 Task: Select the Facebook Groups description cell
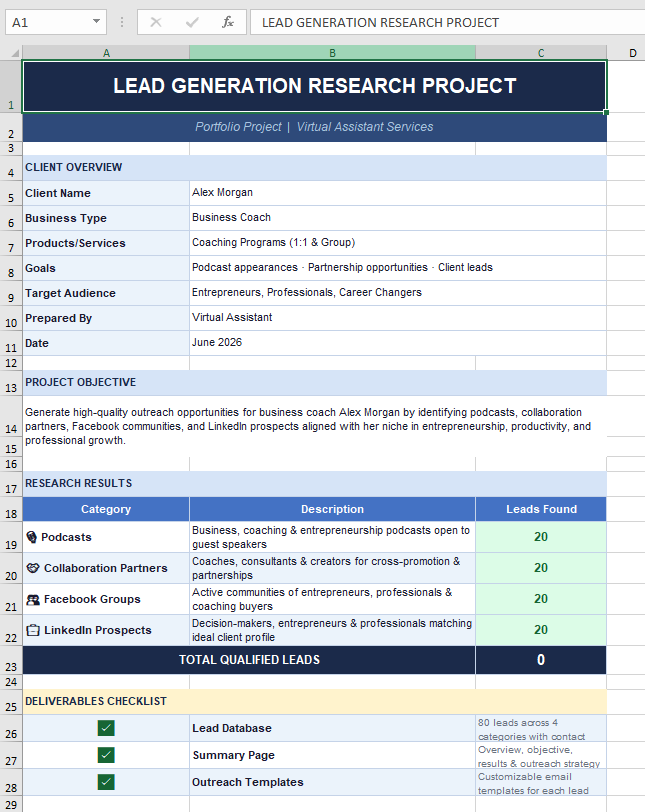pos(332,599)
